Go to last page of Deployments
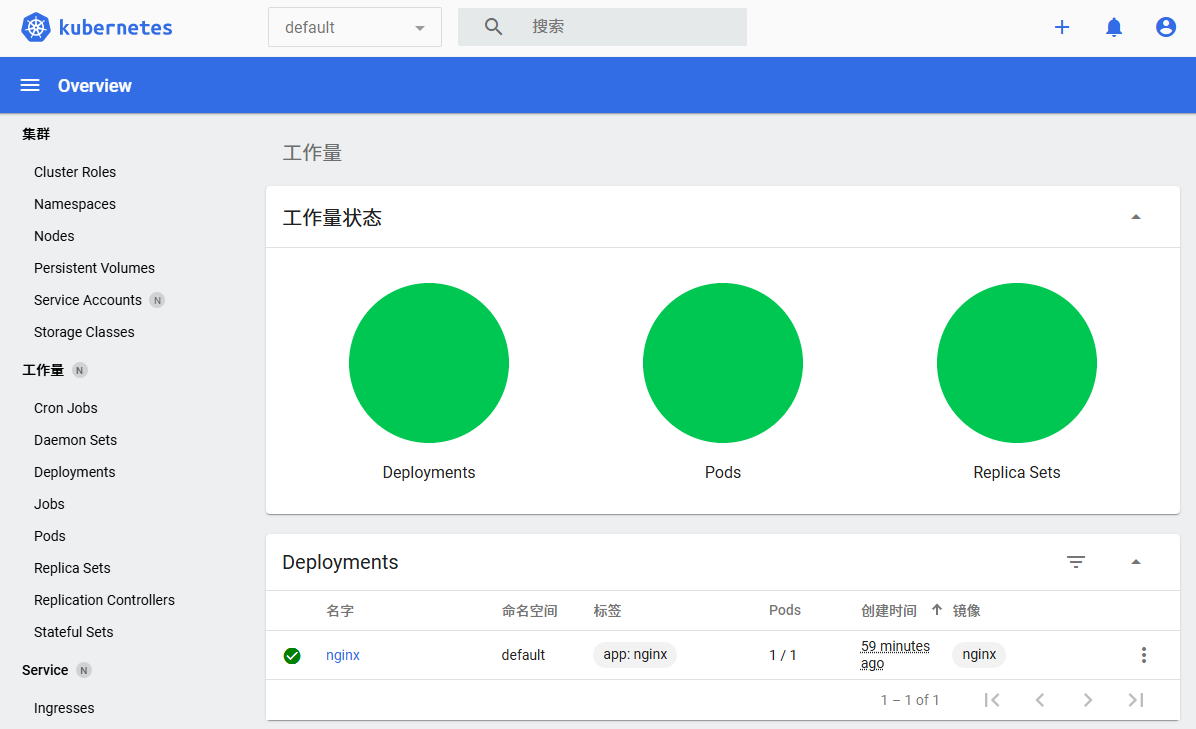This screenshot has height=729, width=1196. pyautogui.click(x=1136, y=700)
